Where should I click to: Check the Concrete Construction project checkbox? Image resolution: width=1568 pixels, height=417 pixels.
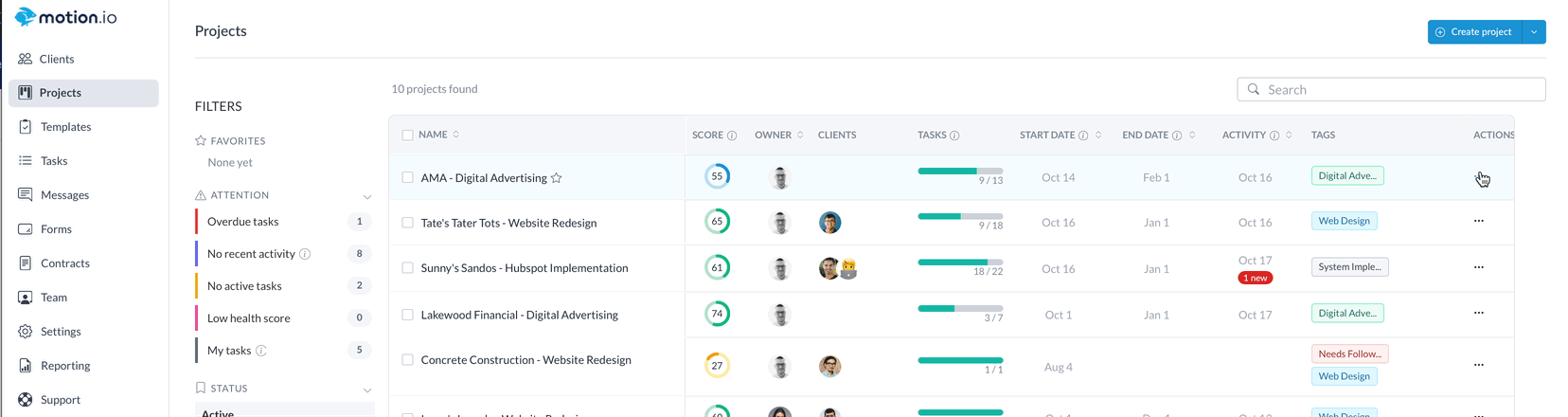click(x=408, y=360)
